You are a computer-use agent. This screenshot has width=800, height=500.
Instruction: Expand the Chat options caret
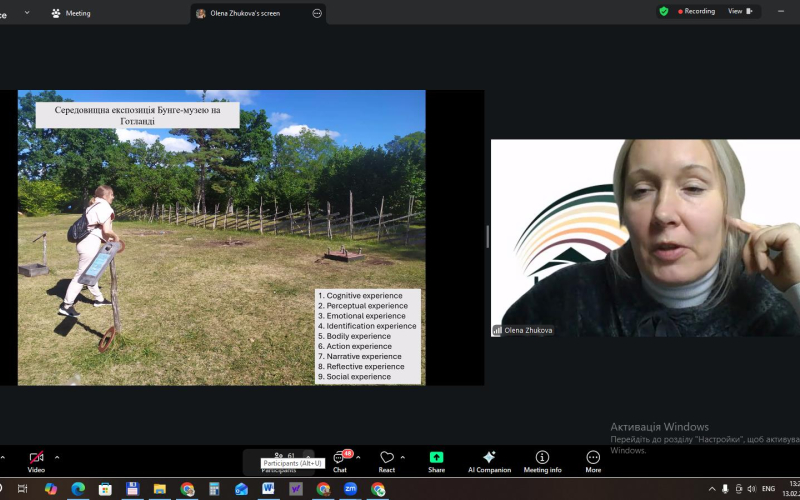[x=359, y=457]
